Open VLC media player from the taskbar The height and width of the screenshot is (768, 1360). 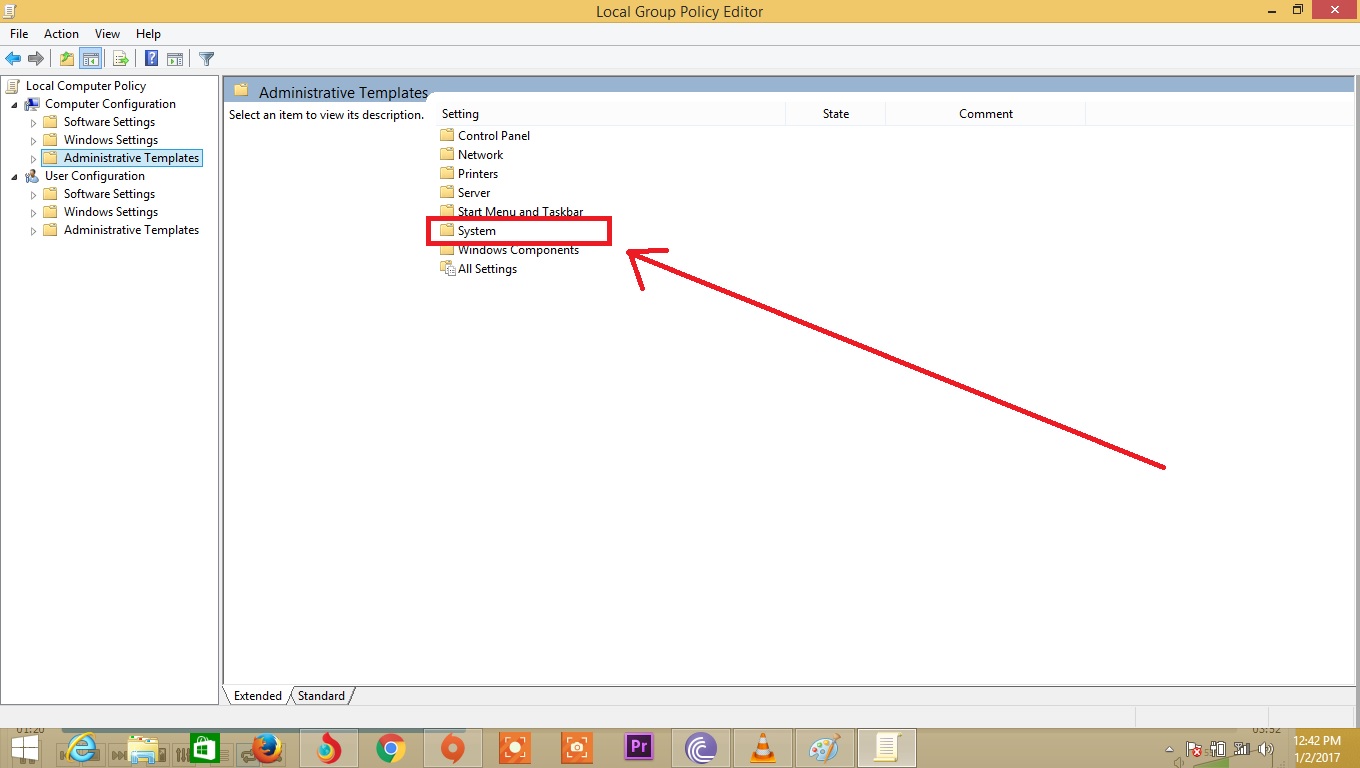click(x=762, y=748)
